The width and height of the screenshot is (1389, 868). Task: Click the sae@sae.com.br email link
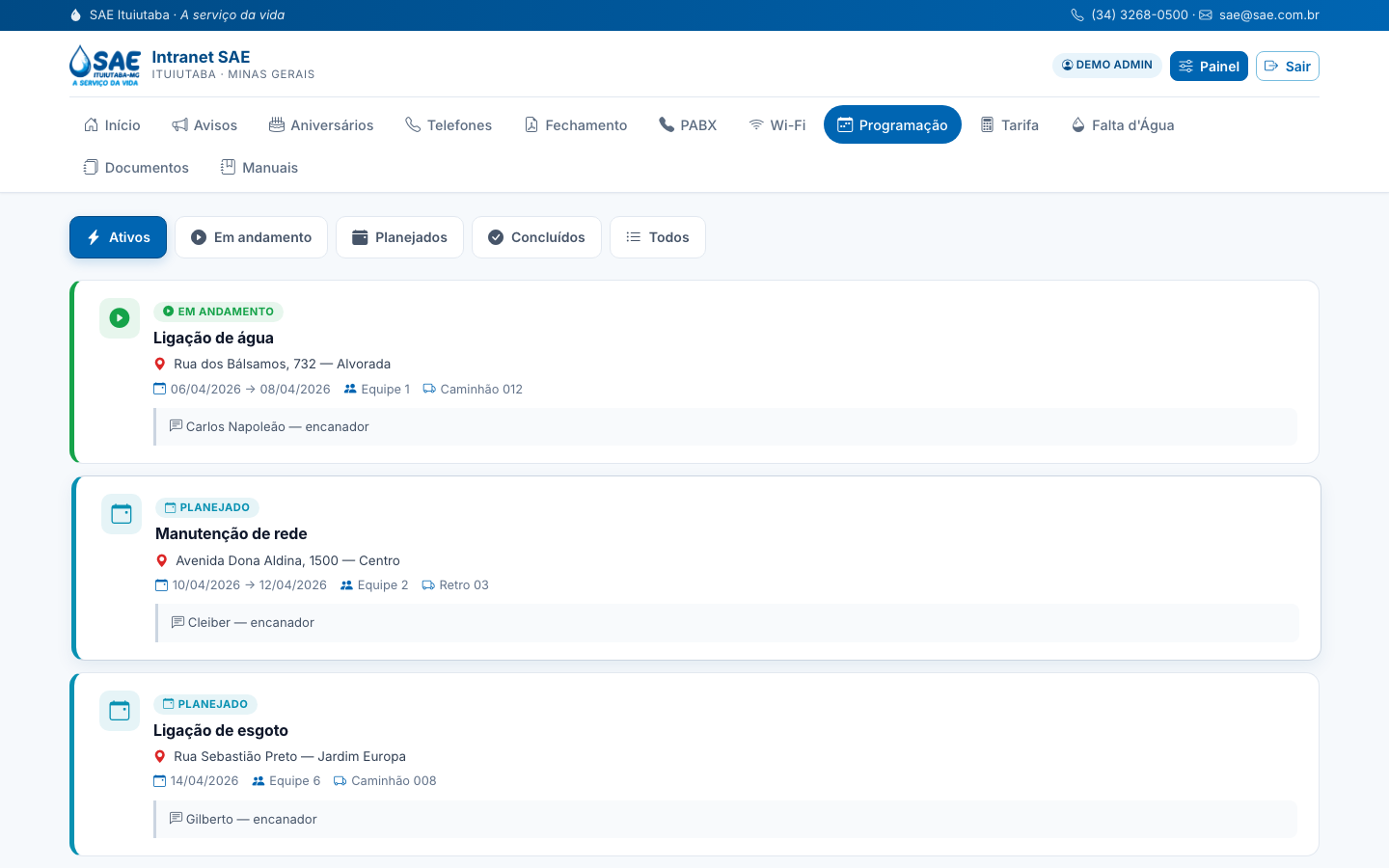[1268, 15]
